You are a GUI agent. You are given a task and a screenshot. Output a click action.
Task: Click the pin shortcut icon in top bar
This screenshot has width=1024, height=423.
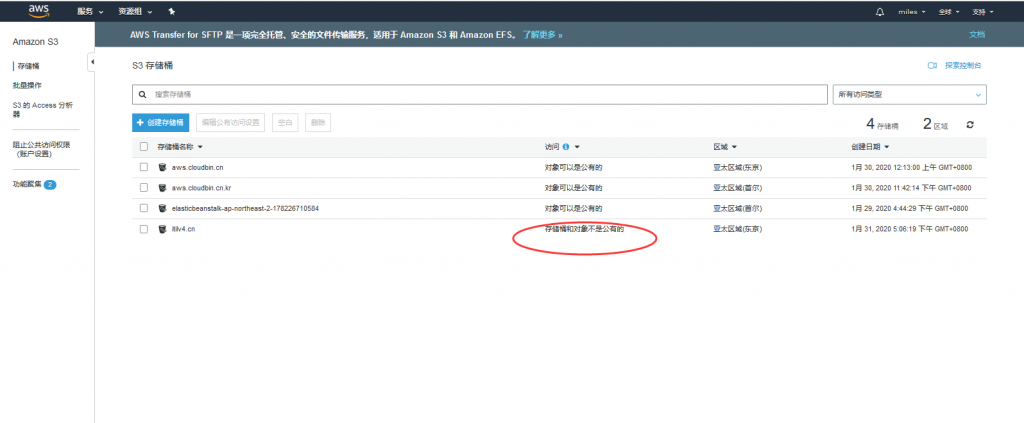click(x=172, y=12)
